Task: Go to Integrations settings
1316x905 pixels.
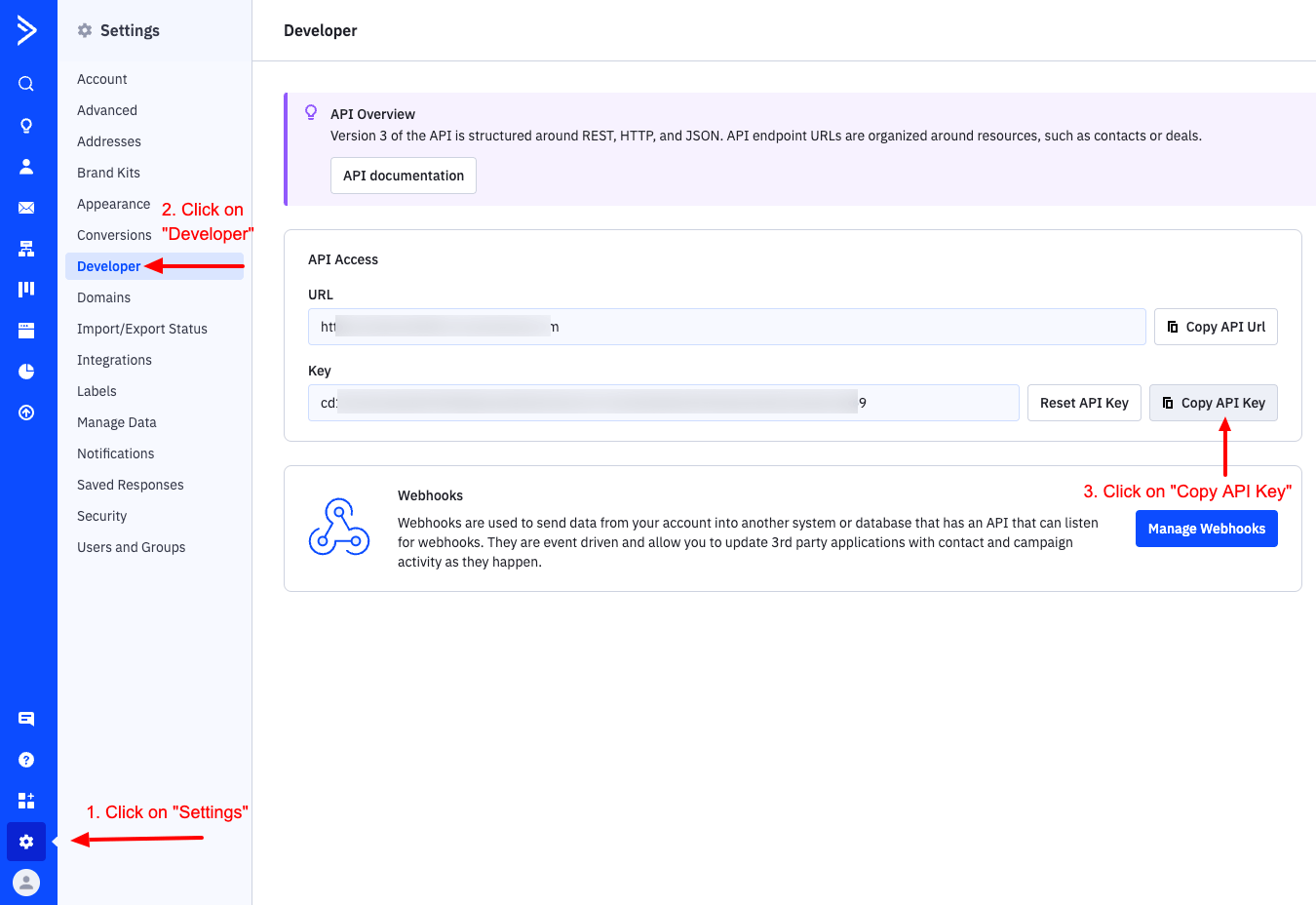Action: [115, 360]
